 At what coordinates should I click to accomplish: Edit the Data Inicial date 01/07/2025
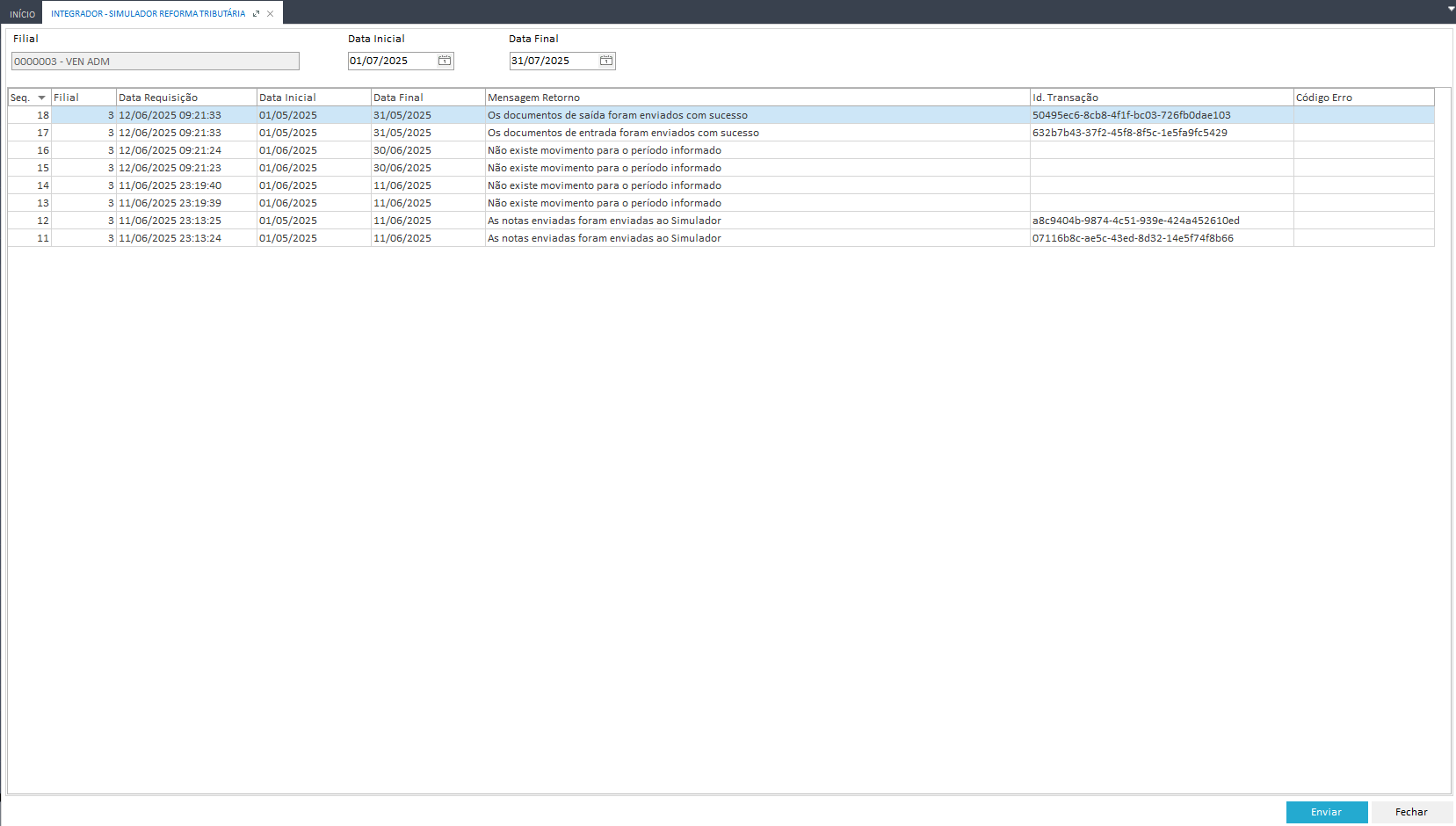pos(392,61)
